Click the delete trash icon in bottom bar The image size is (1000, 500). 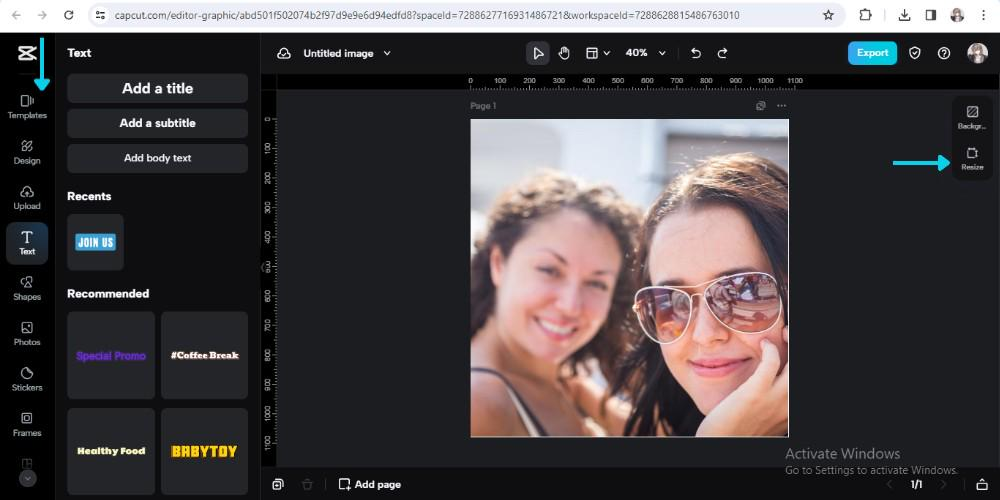click(307, 485)
